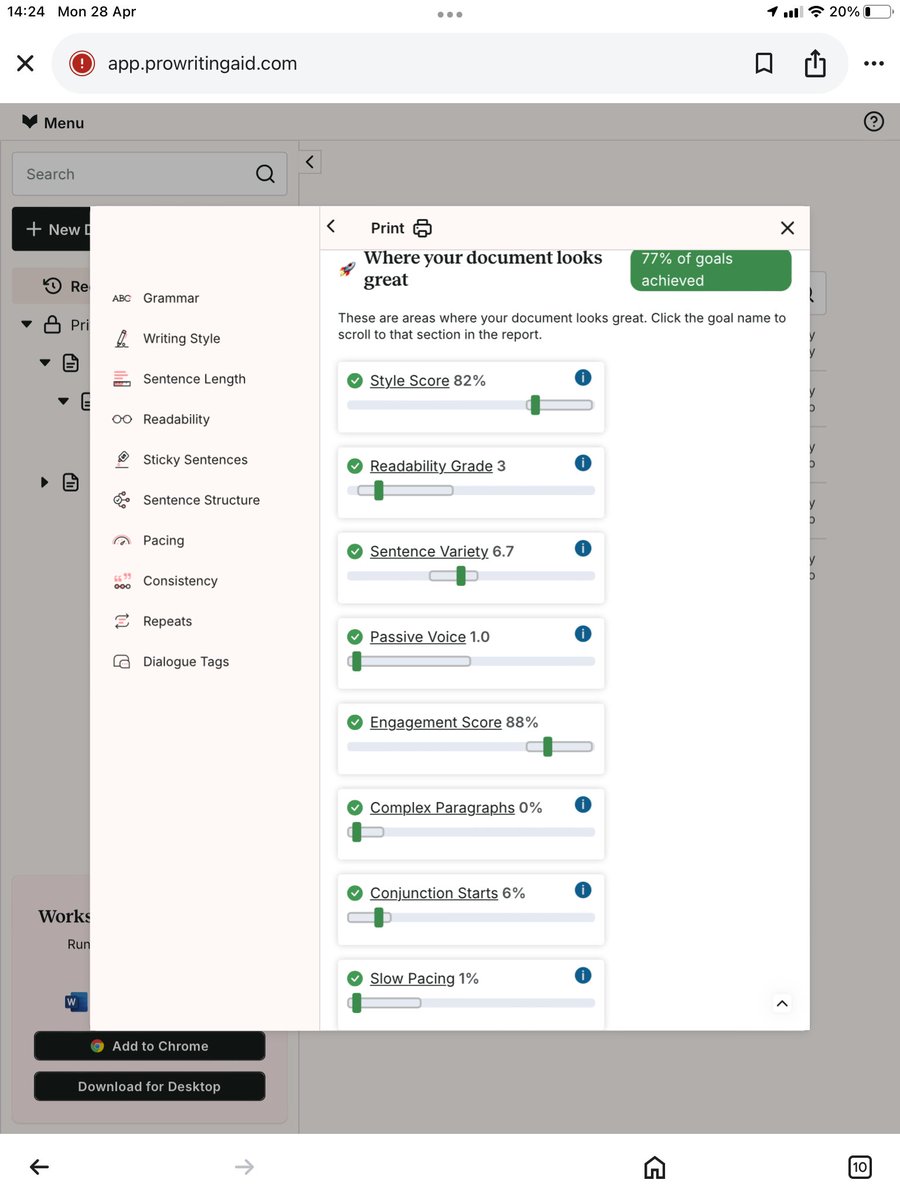
Task: Open info for Style Score
Action: click(x=584, y=377)
